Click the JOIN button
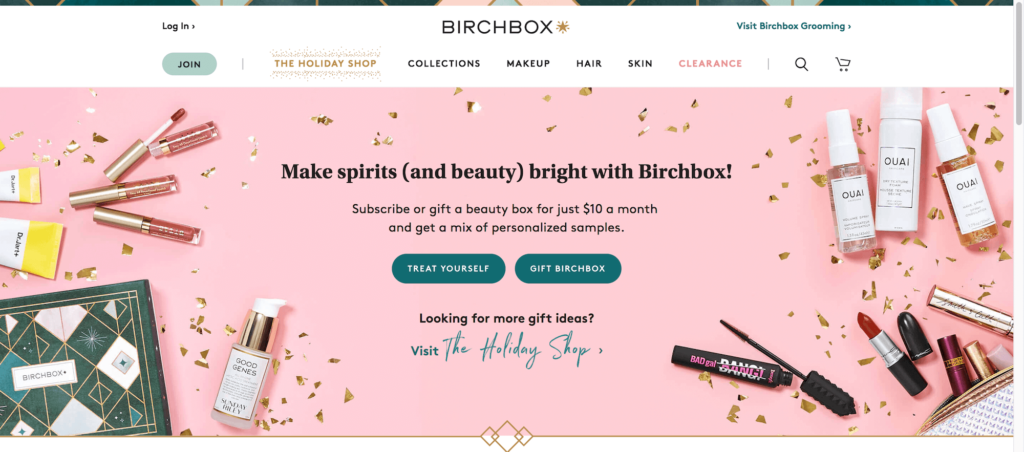 tap(189, 64)
